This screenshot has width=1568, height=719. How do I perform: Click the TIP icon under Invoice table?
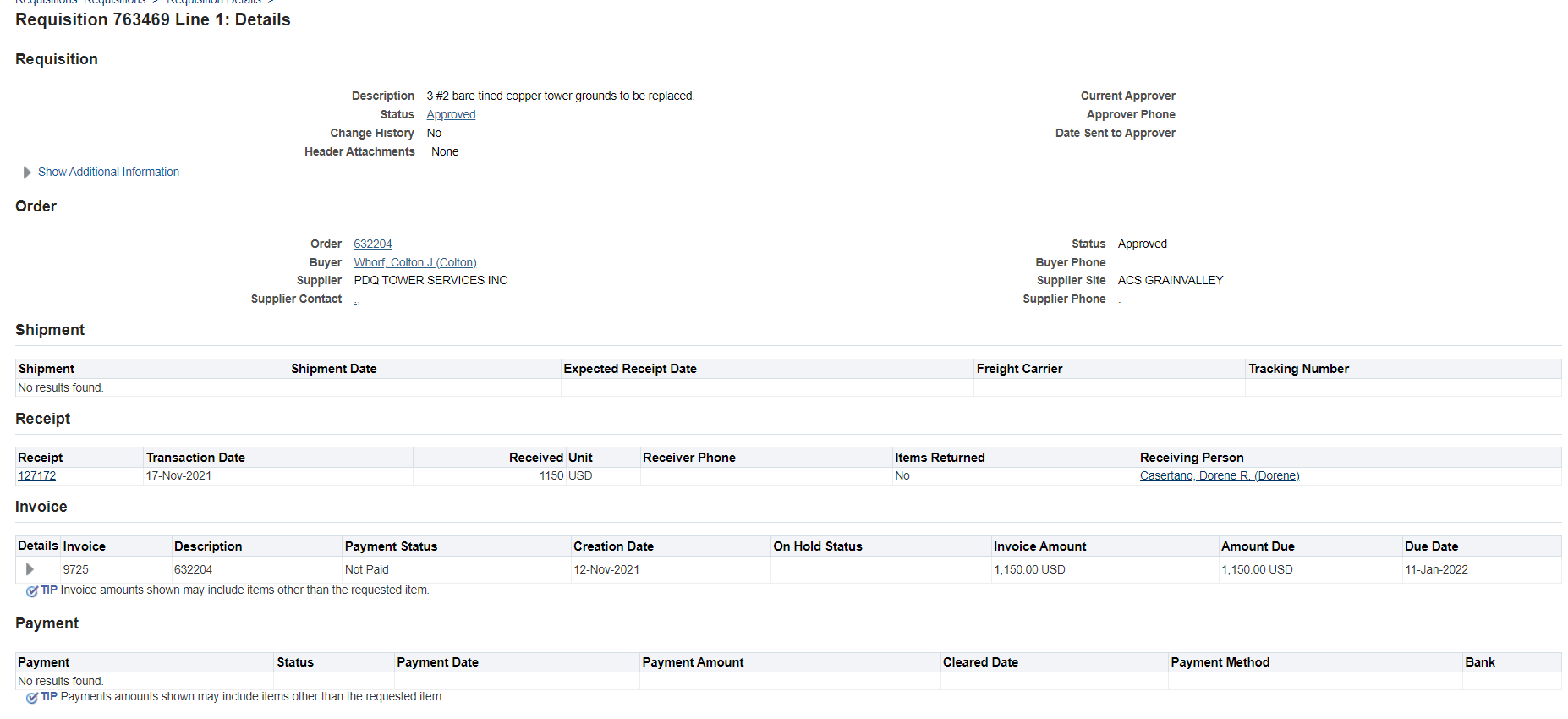32,591
